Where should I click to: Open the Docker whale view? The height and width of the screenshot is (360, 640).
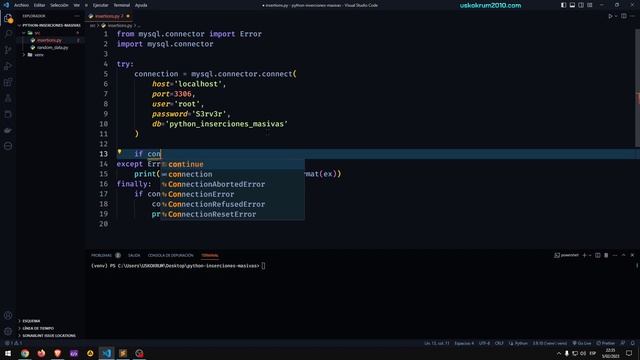[8, 130]
